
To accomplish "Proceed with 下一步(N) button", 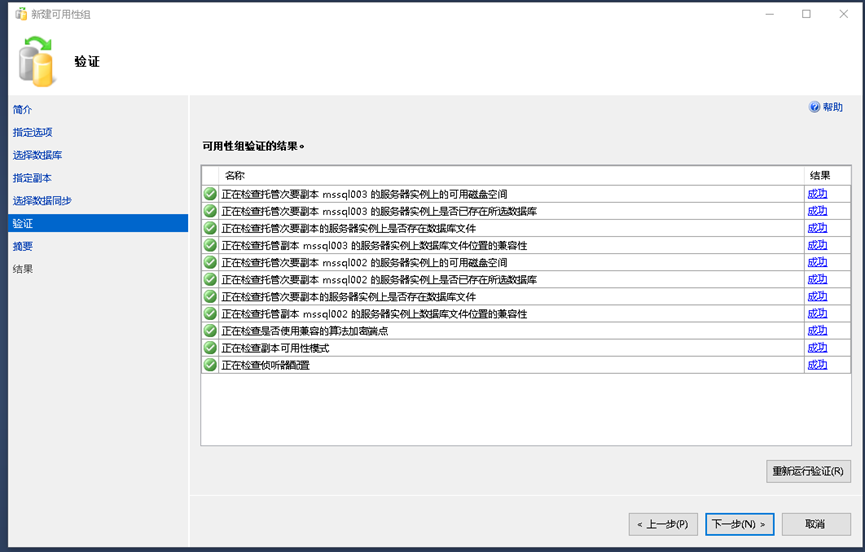I will pos(739,524).
